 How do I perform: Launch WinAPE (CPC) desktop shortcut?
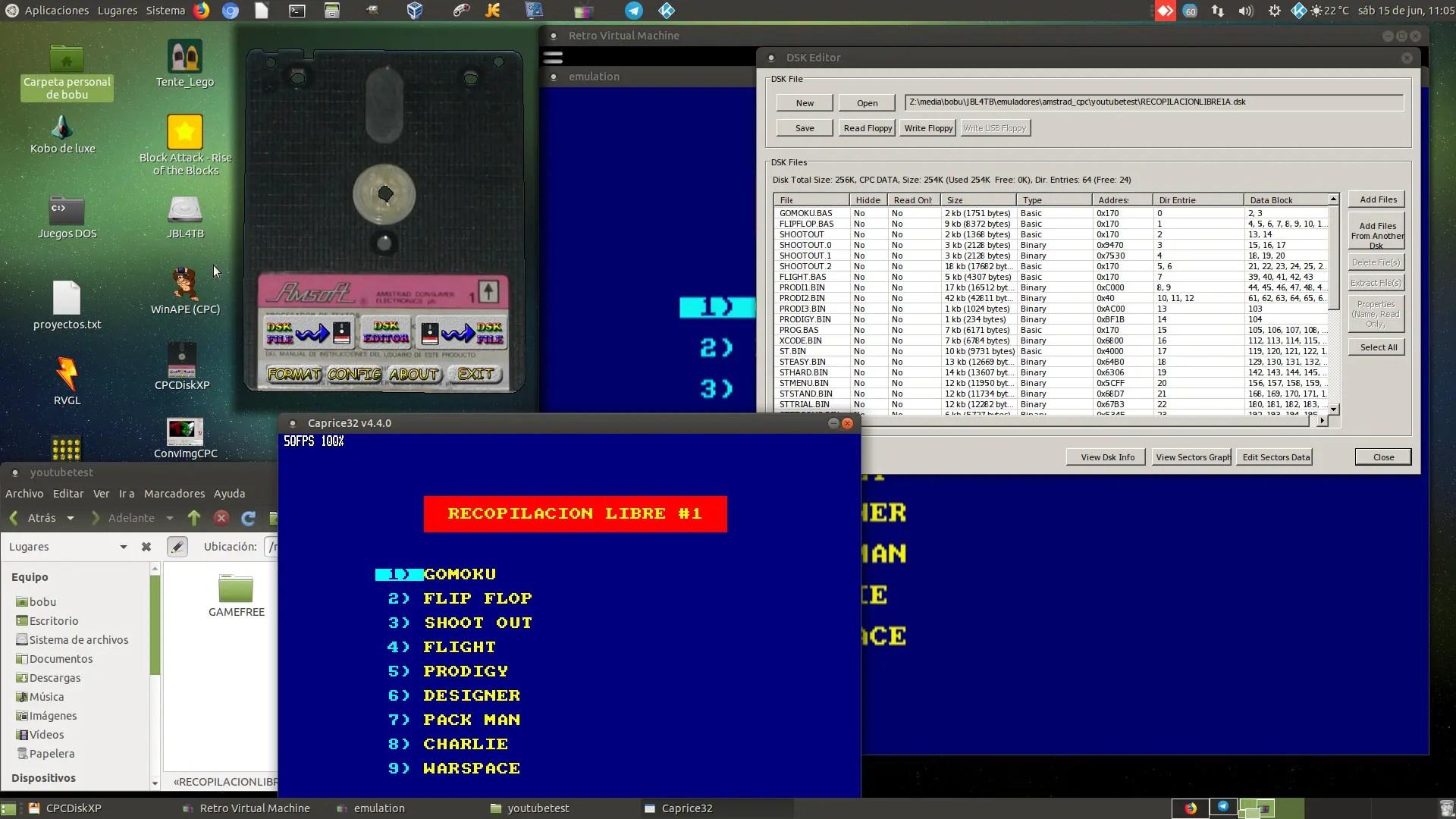coord(185,290)
